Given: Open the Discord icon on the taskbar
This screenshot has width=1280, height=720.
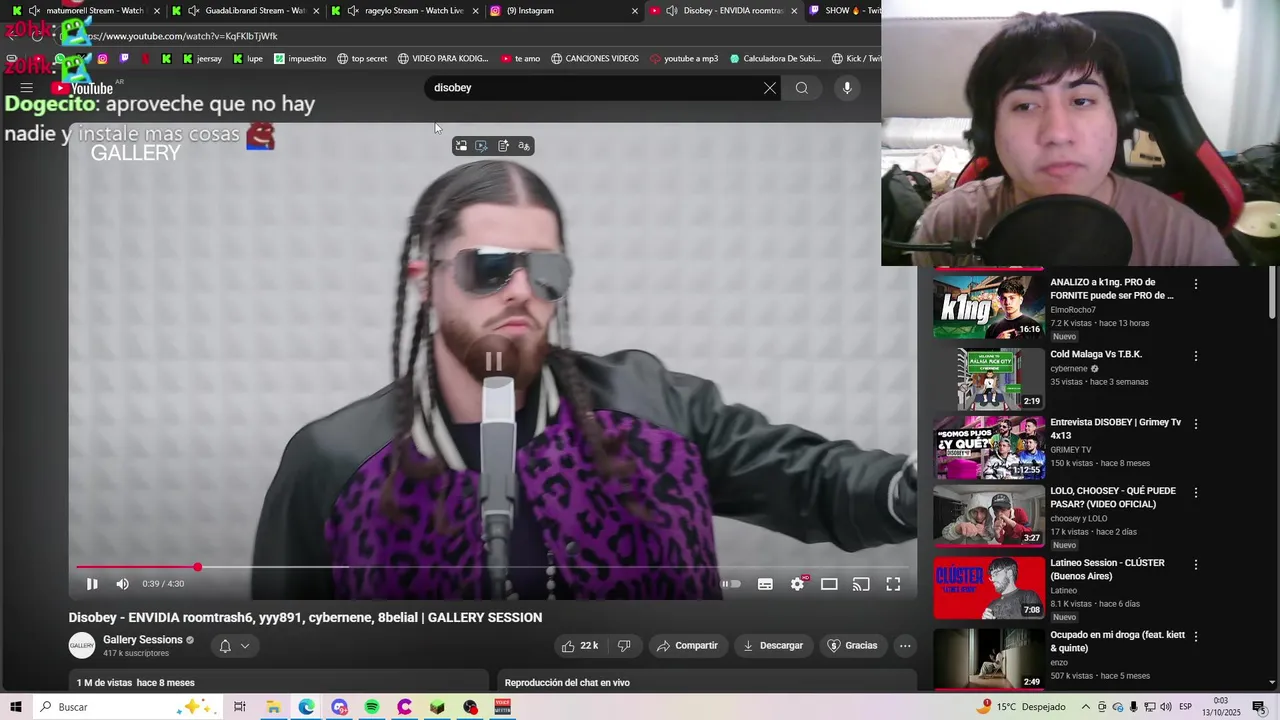Looking at the screenshot, I should tap(339, 707).
